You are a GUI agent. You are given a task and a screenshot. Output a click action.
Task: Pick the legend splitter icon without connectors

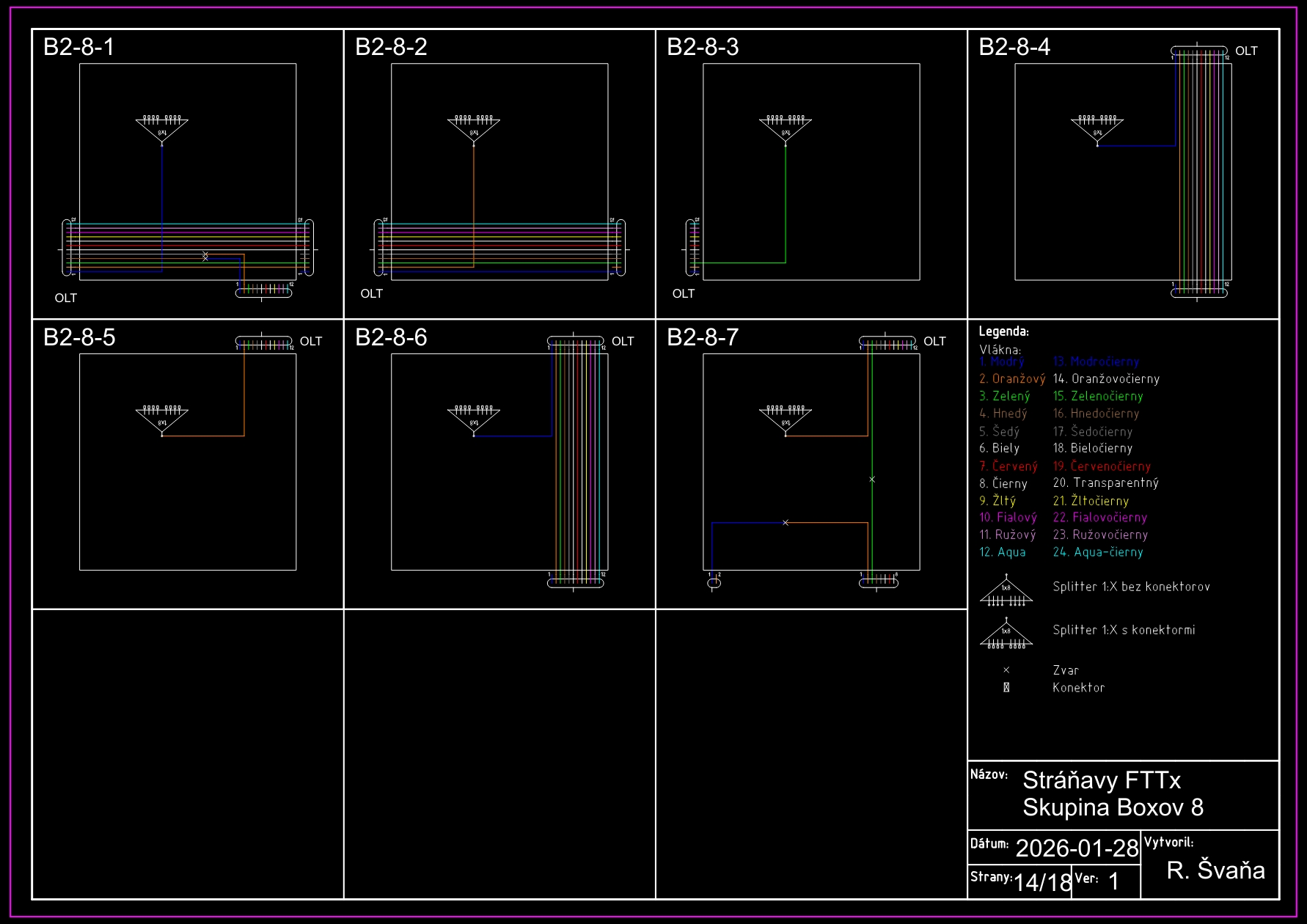pyautogui.click(x=1006, y=592)
